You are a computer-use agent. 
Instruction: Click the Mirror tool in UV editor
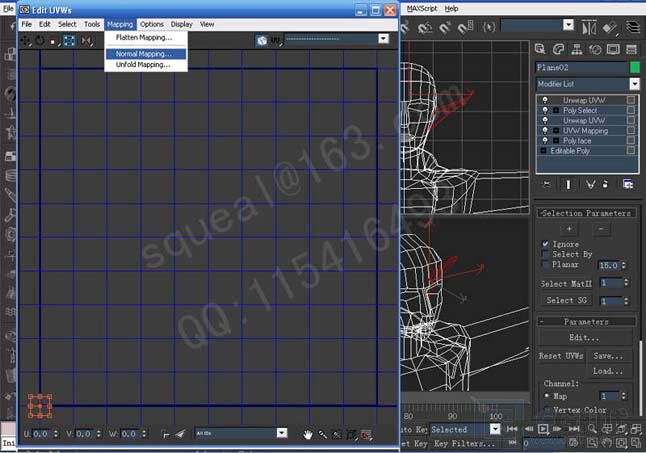[x=86, y=40]
